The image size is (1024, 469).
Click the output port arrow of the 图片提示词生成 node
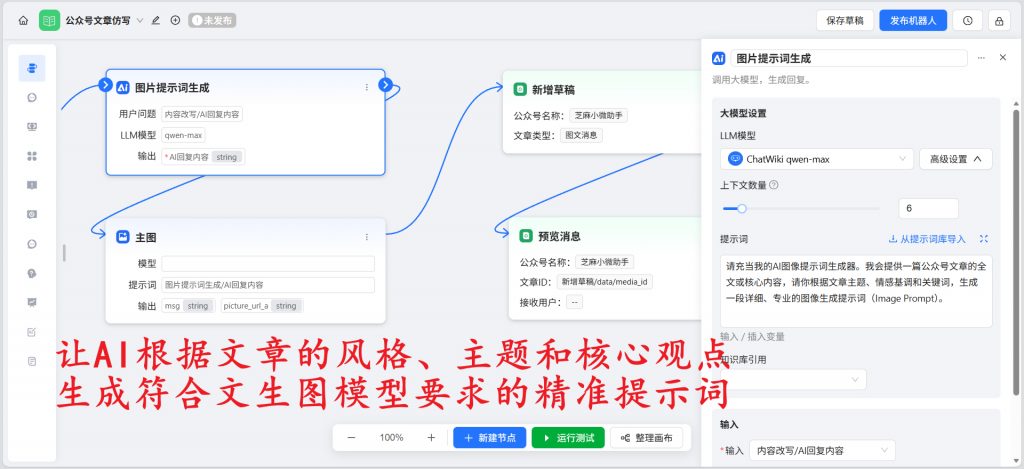point(385,84)
